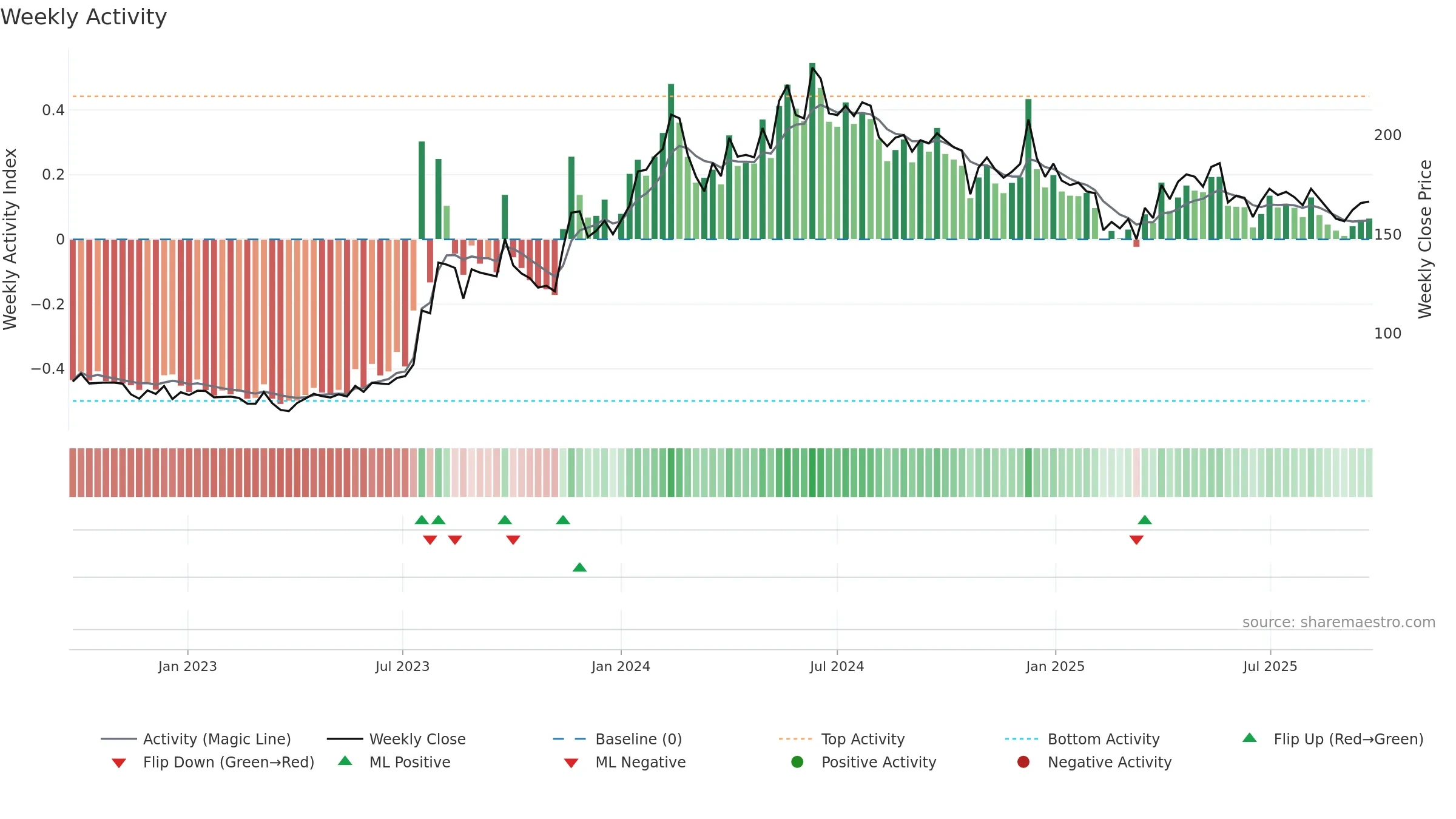Click the −0.2 left axis tick label
Image resolution: width=1456 pixels, height=819 pixels.
(48, 304)
